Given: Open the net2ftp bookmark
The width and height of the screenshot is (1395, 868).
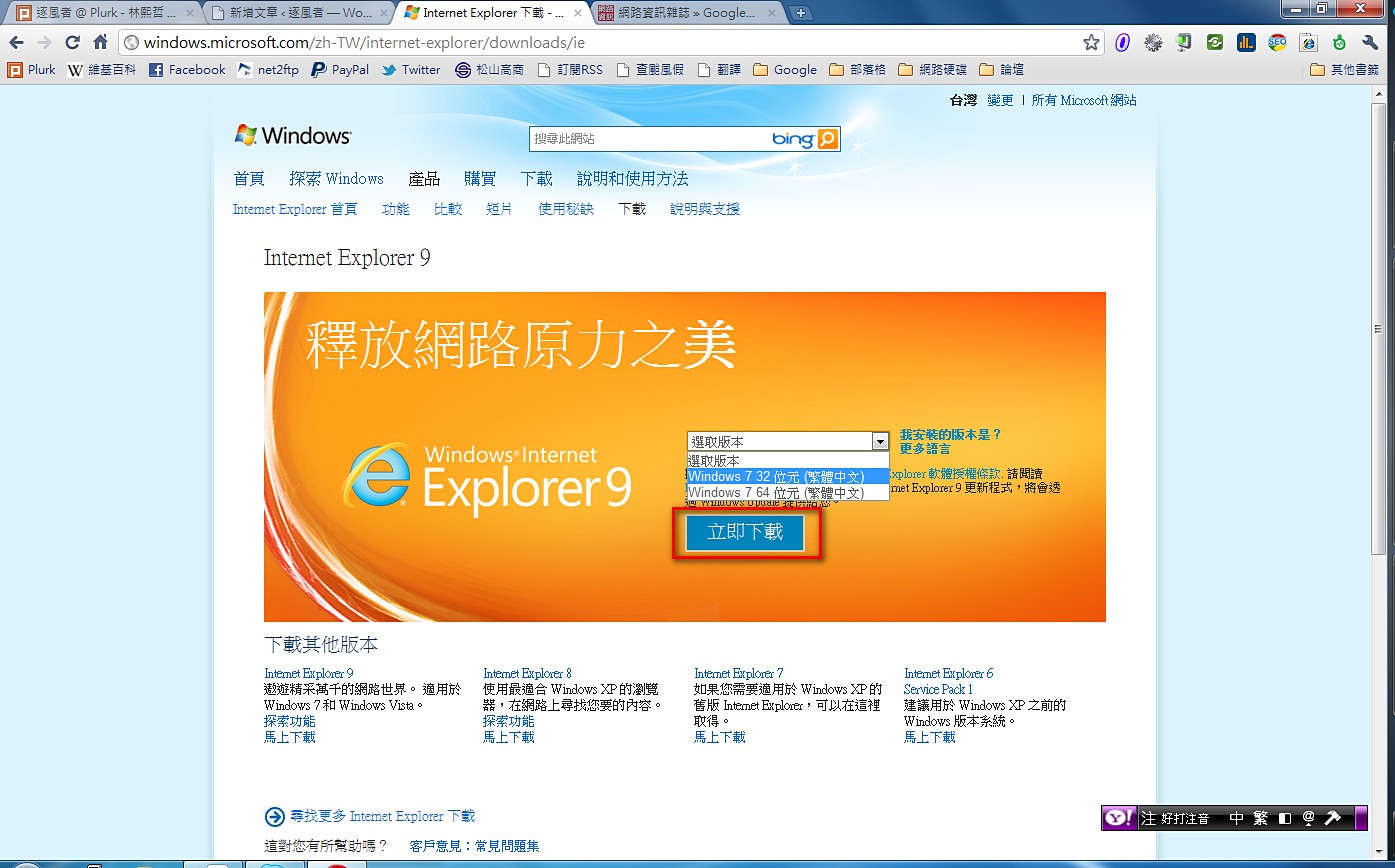Looking at the screenshot, I should [269, 70].
